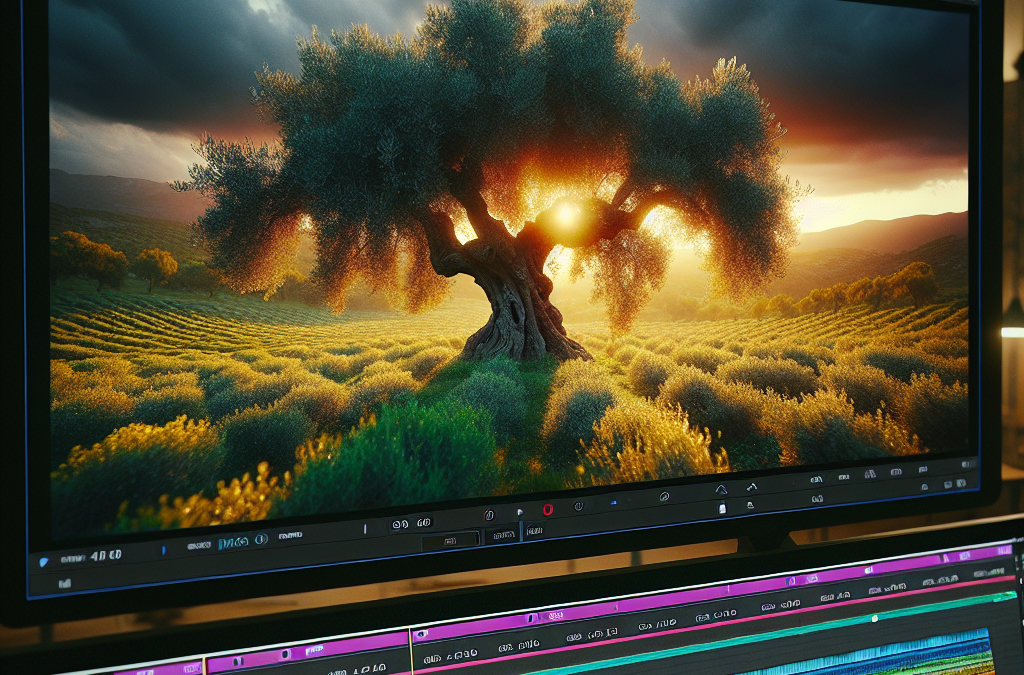The height and width of the screenshot is (675, 1024).
Task: Click the grey round power-style icon right of record
Action: click(x=578, y=506)
